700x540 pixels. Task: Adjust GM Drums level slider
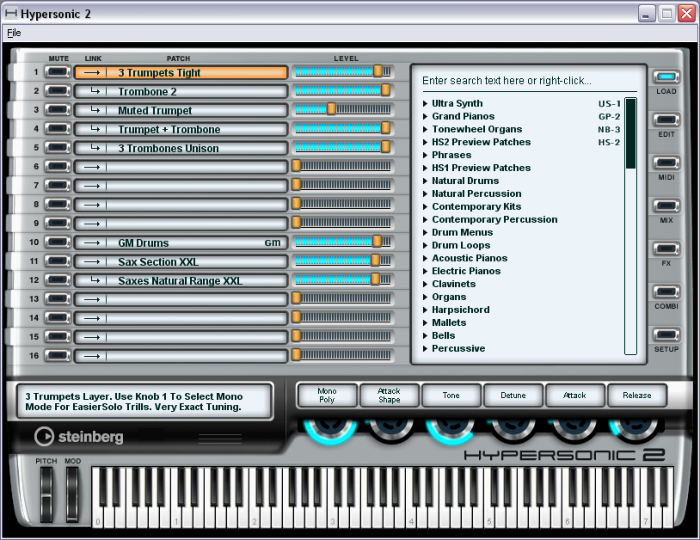coord(377,241)
